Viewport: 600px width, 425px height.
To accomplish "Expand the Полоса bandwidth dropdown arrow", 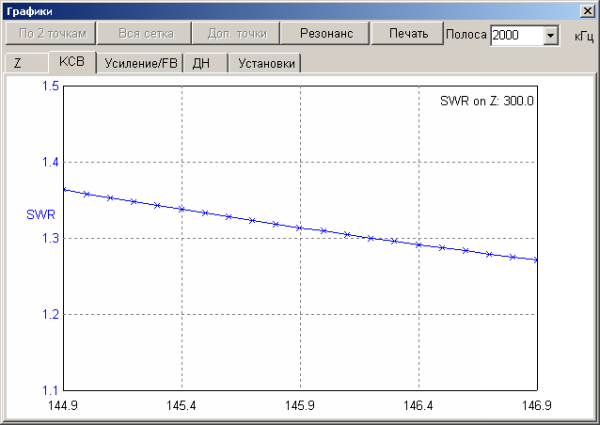I will point(550,35).
